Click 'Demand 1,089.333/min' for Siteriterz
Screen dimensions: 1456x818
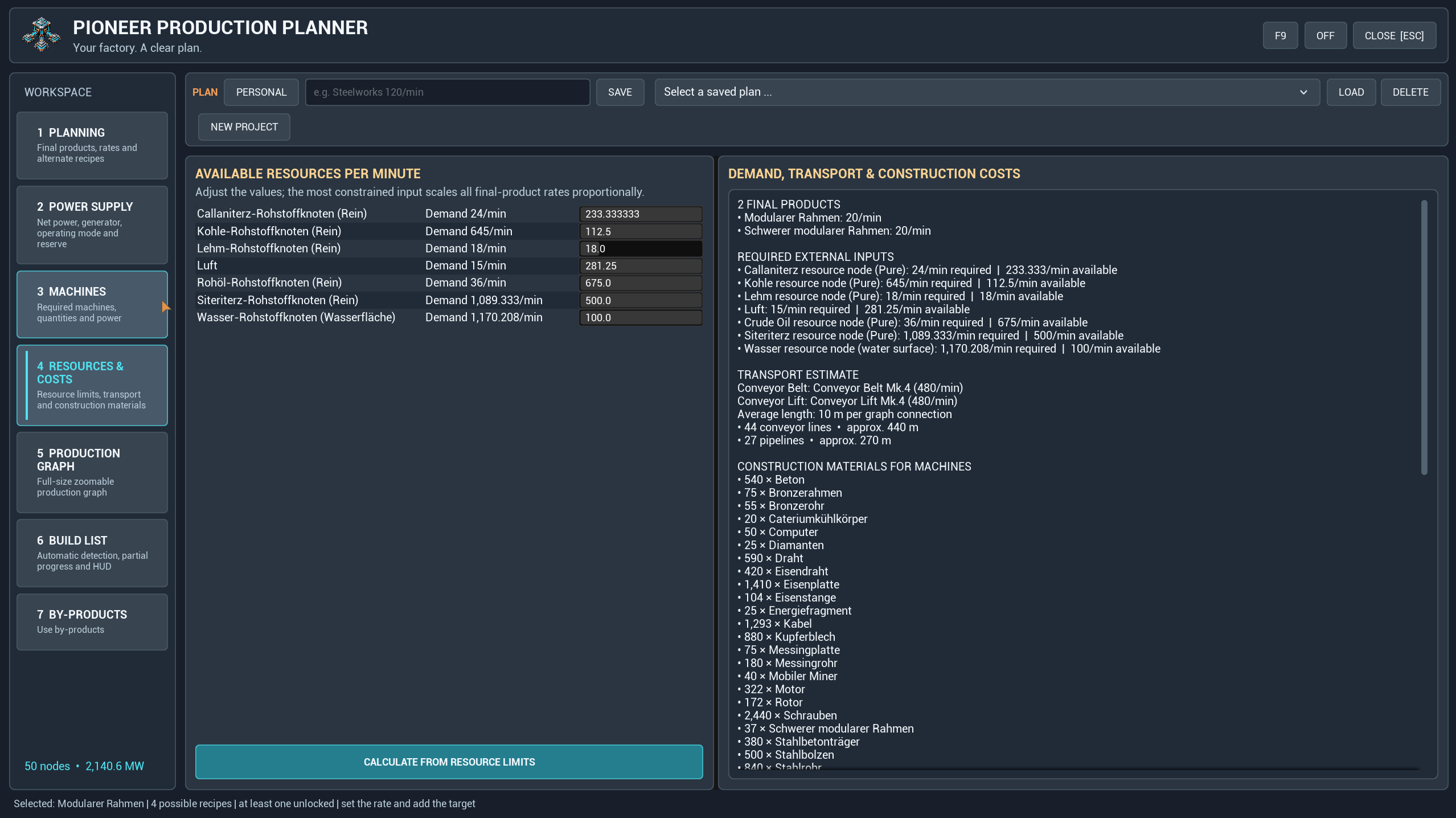coord(483,300)
